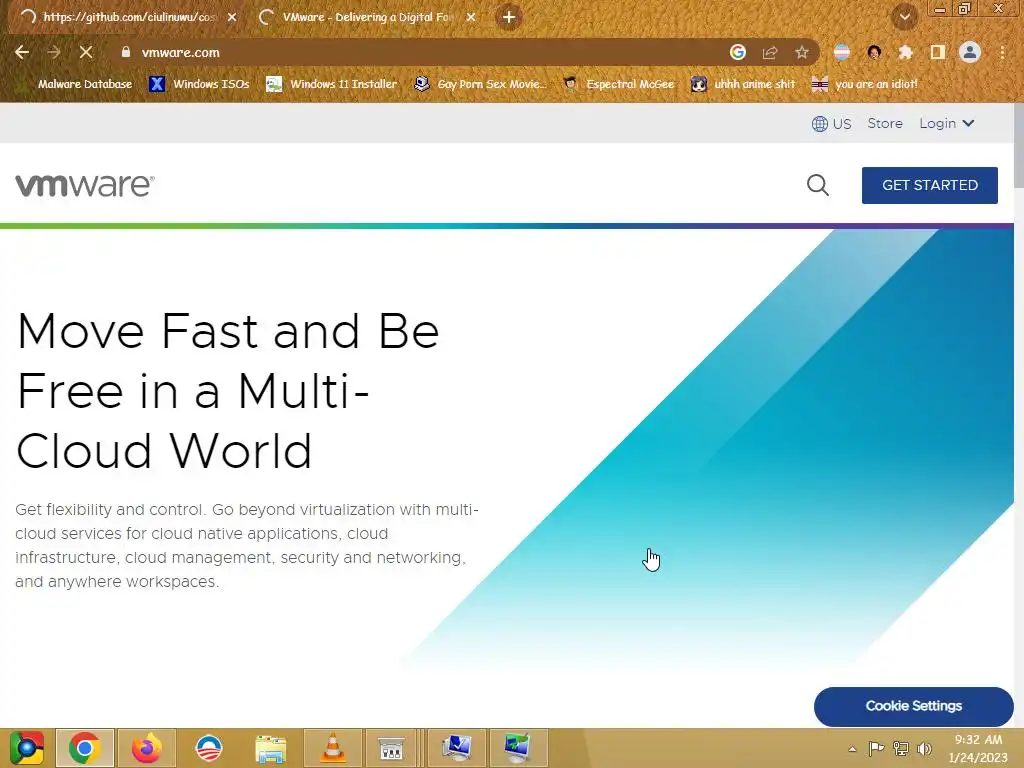This screenshot has width=1024, height=768.
Task: Open the Windows ISOs bookmark
Action: point(199,84)
